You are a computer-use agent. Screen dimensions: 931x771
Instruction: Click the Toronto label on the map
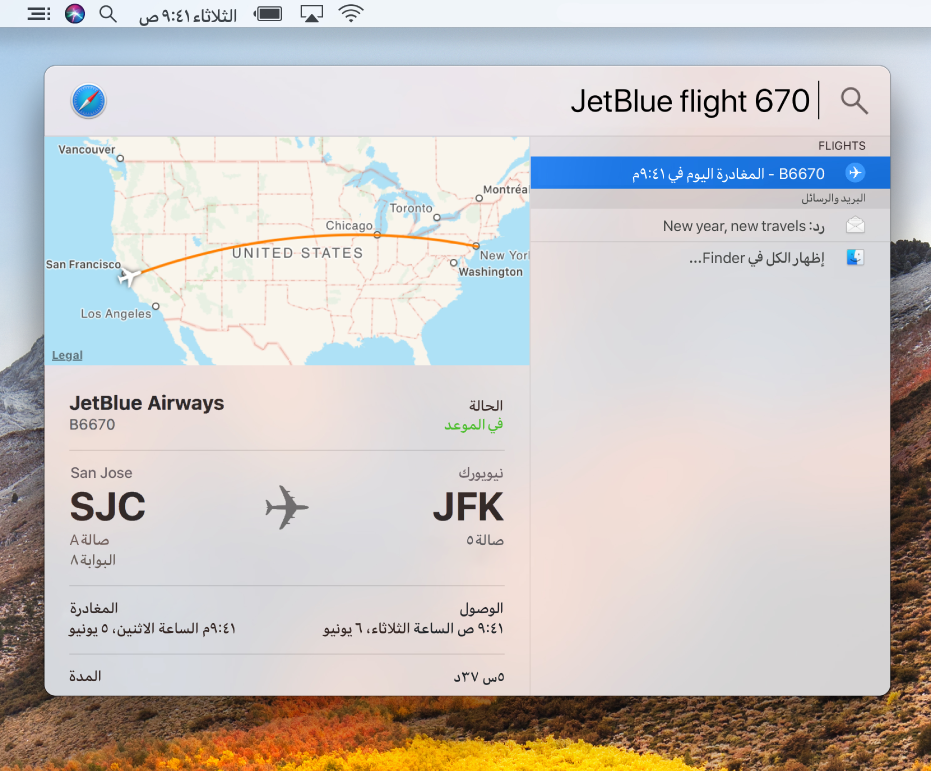(x=411, y=208)
